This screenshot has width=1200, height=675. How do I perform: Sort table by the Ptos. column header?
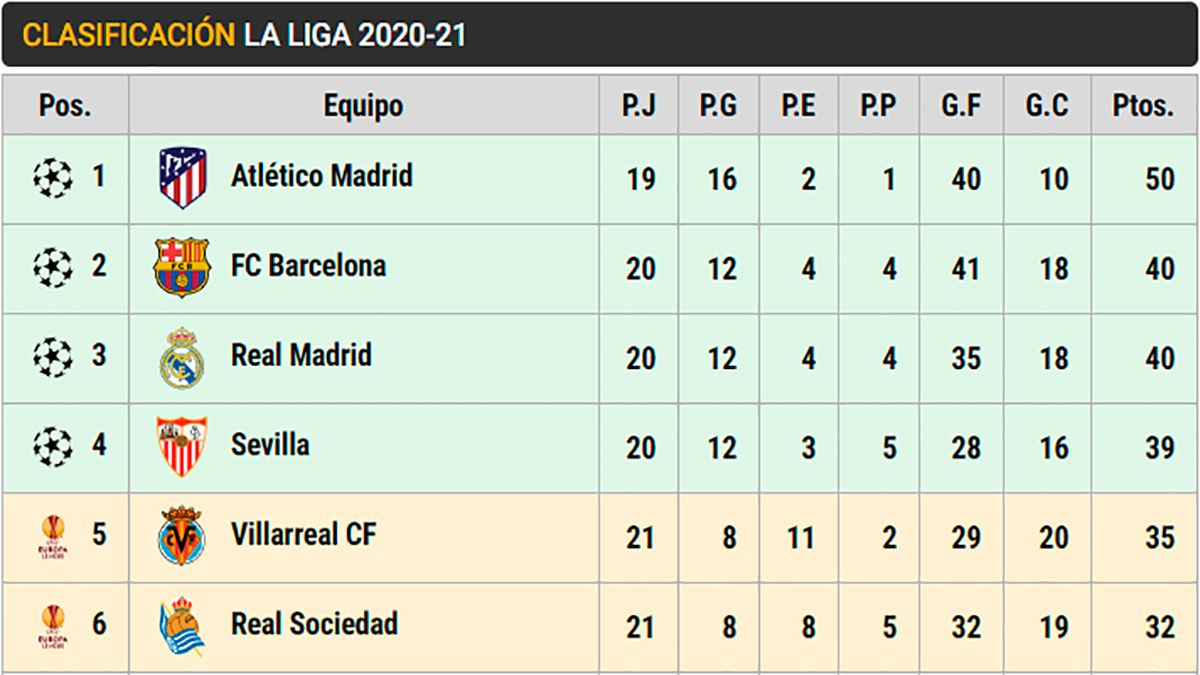point(1143,105)
